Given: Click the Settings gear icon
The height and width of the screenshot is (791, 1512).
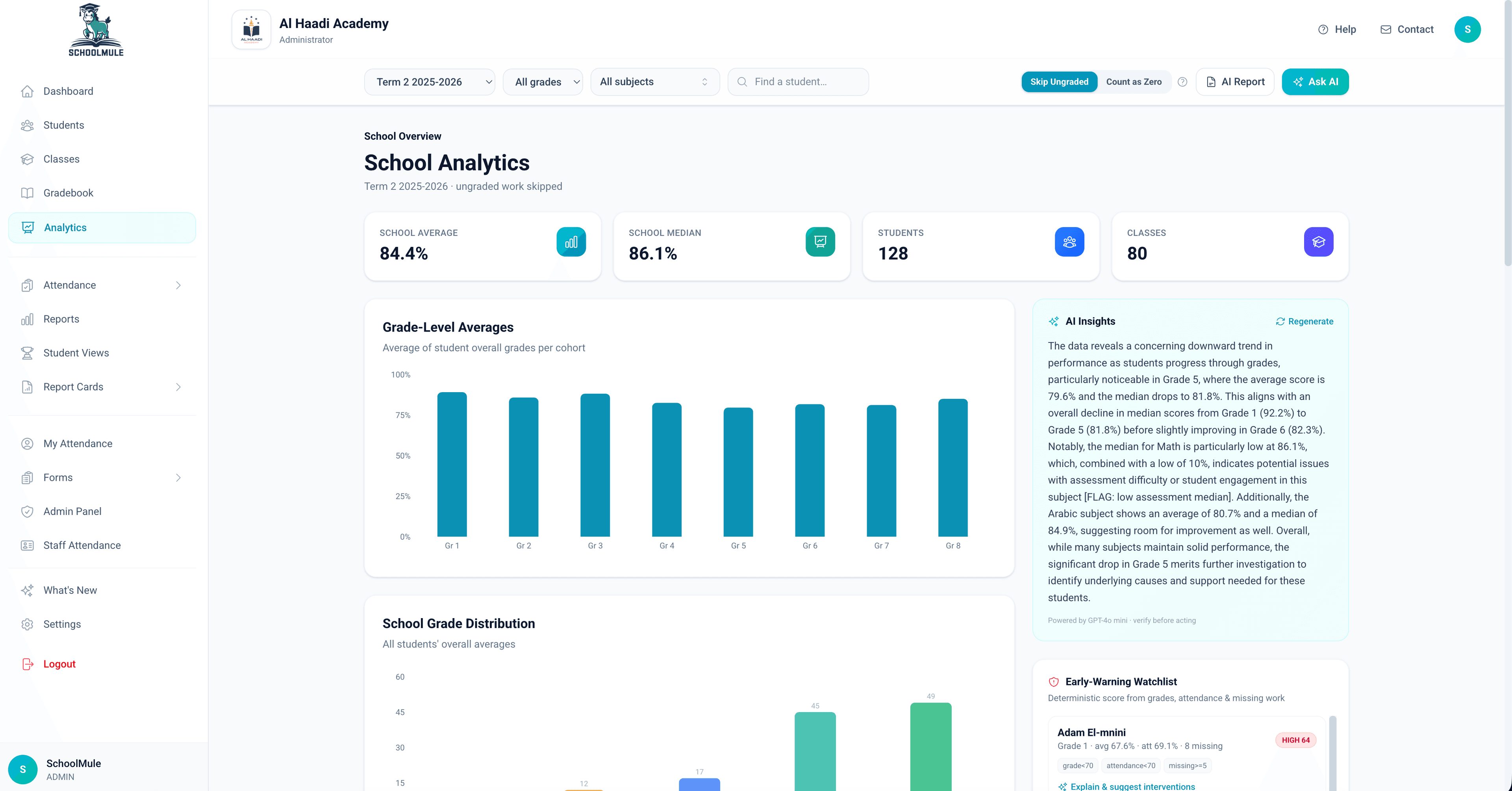Looking at the screenshot, I should [27, 624].
